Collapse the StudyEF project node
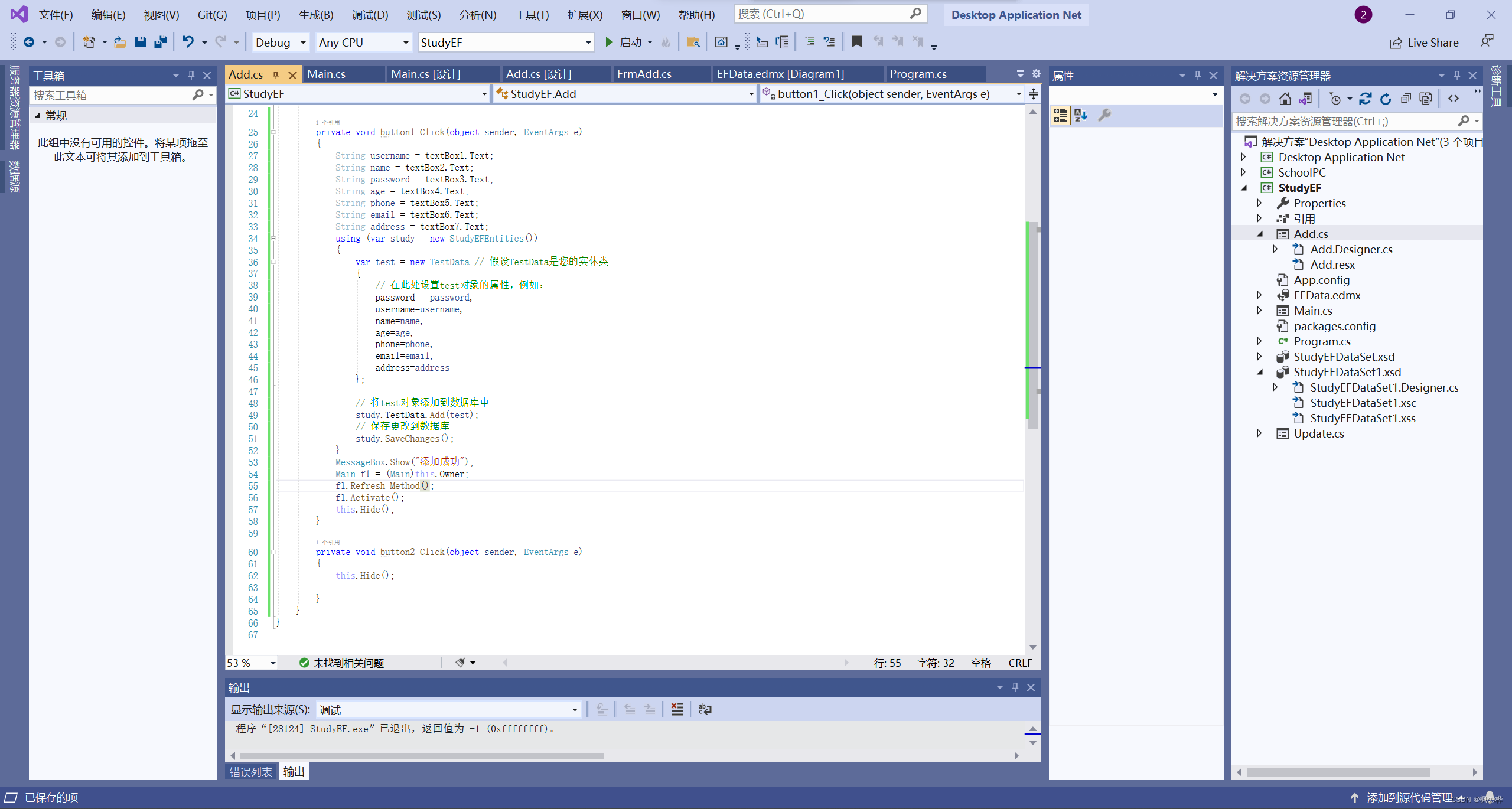Screen dimensions: 1512x809 (1244, 188)
